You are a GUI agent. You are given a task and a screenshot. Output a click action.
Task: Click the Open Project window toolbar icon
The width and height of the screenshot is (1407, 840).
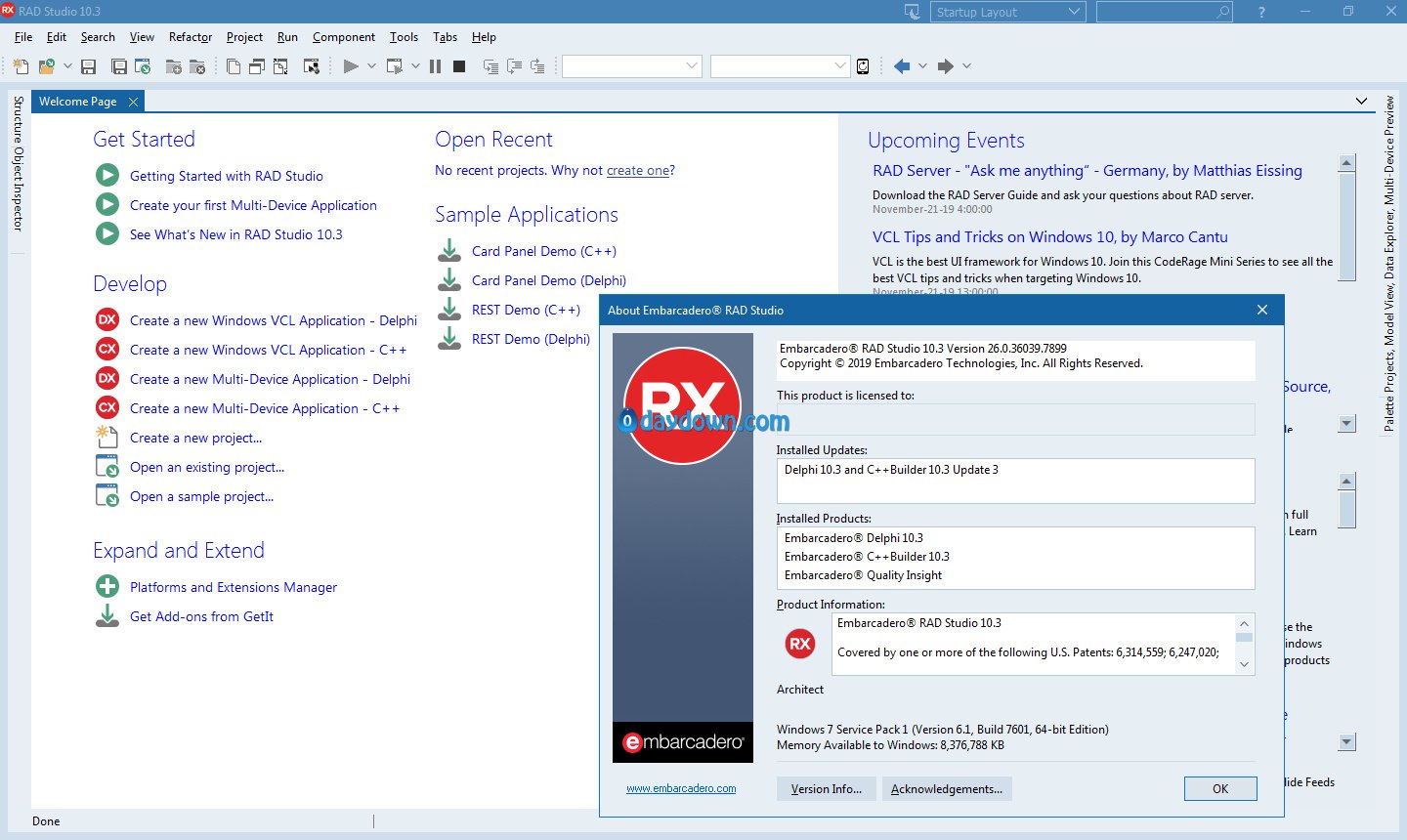[143, 66]
